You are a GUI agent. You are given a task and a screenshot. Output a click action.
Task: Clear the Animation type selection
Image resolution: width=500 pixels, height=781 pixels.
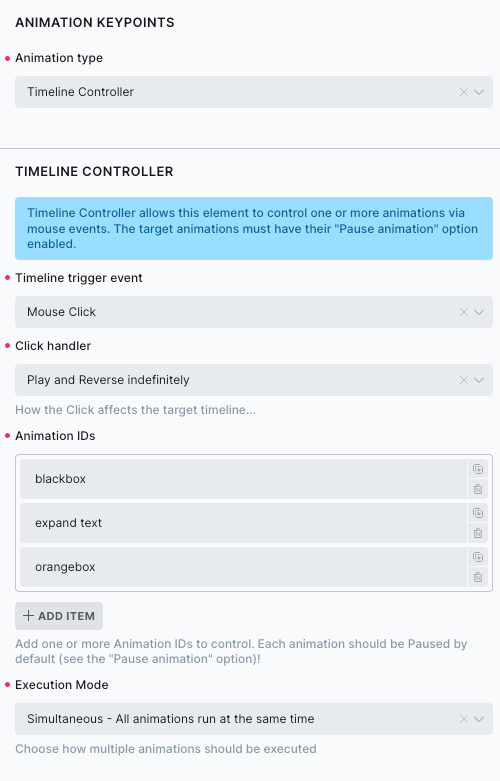(464, 92)
